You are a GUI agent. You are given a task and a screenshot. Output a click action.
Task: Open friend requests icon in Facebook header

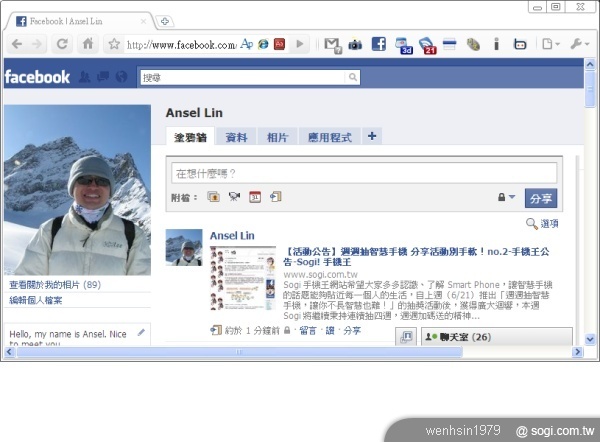(85, 77)
